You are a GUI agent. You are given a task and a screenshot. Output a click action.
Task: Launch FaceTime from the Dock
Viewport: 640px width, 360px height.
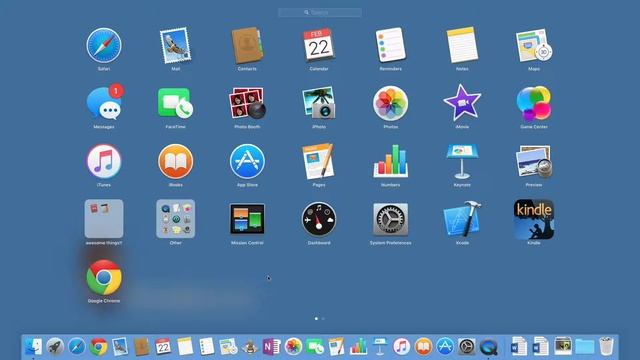click(315, 347)
